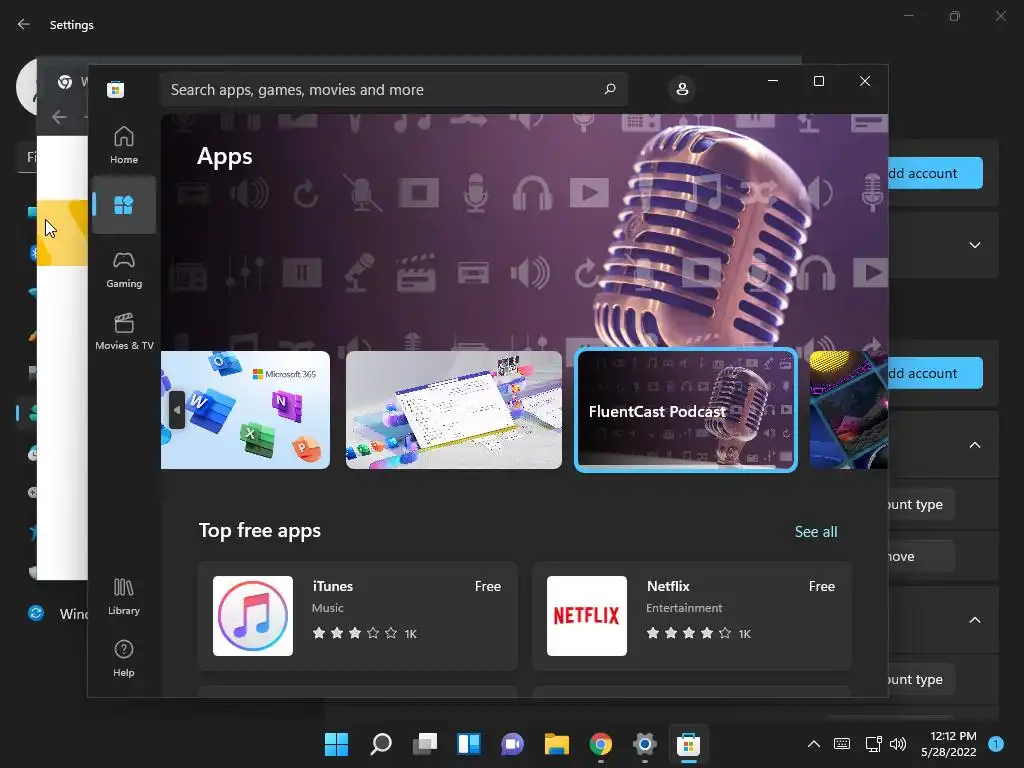Open the Store user profile icon

pos(682,89)
